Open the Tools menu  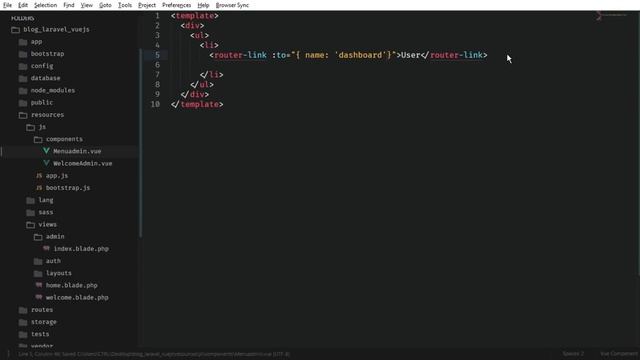tap(125, 5)
